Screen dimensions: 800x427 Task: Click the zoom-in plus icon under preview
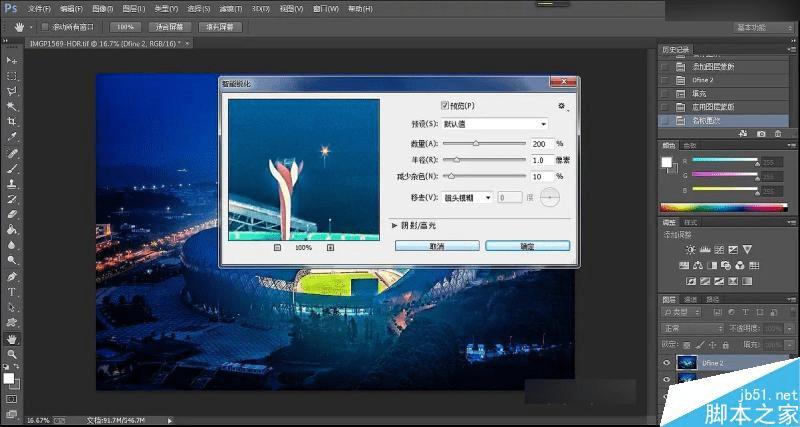tap(330, 247)
